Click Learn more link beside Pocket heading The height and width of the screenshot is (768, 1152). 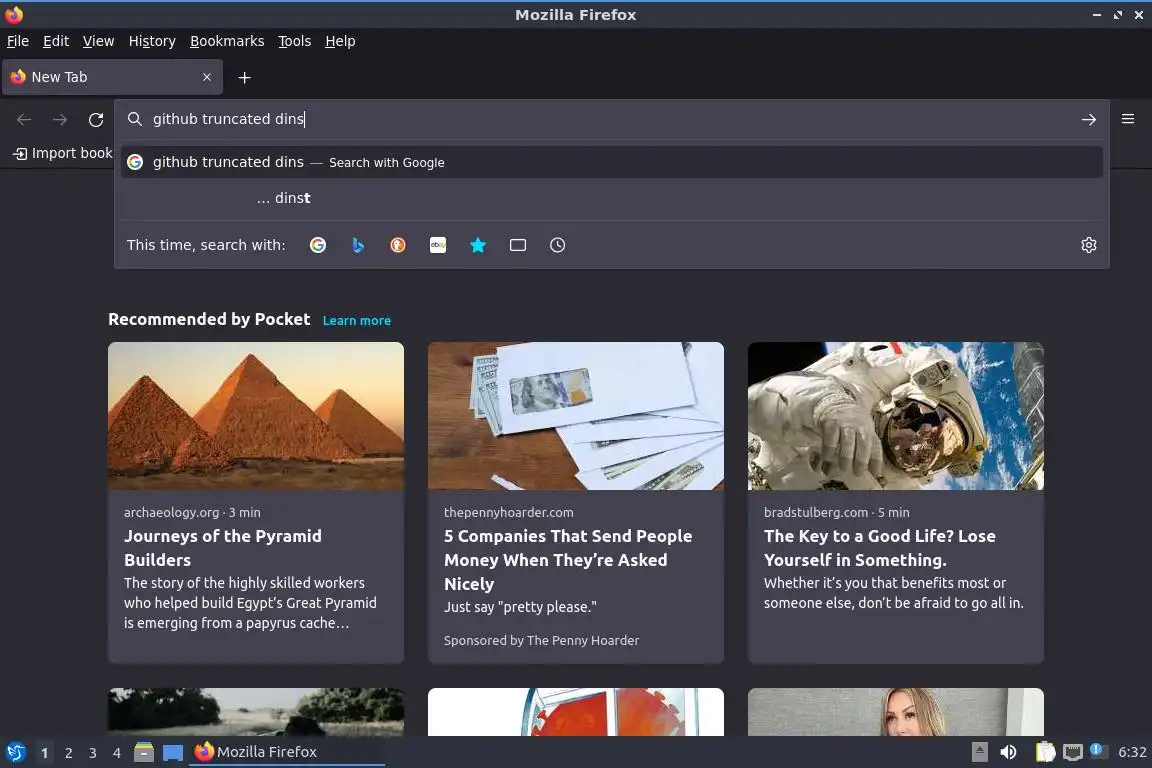pyautogui.click(x=356, y=320)
